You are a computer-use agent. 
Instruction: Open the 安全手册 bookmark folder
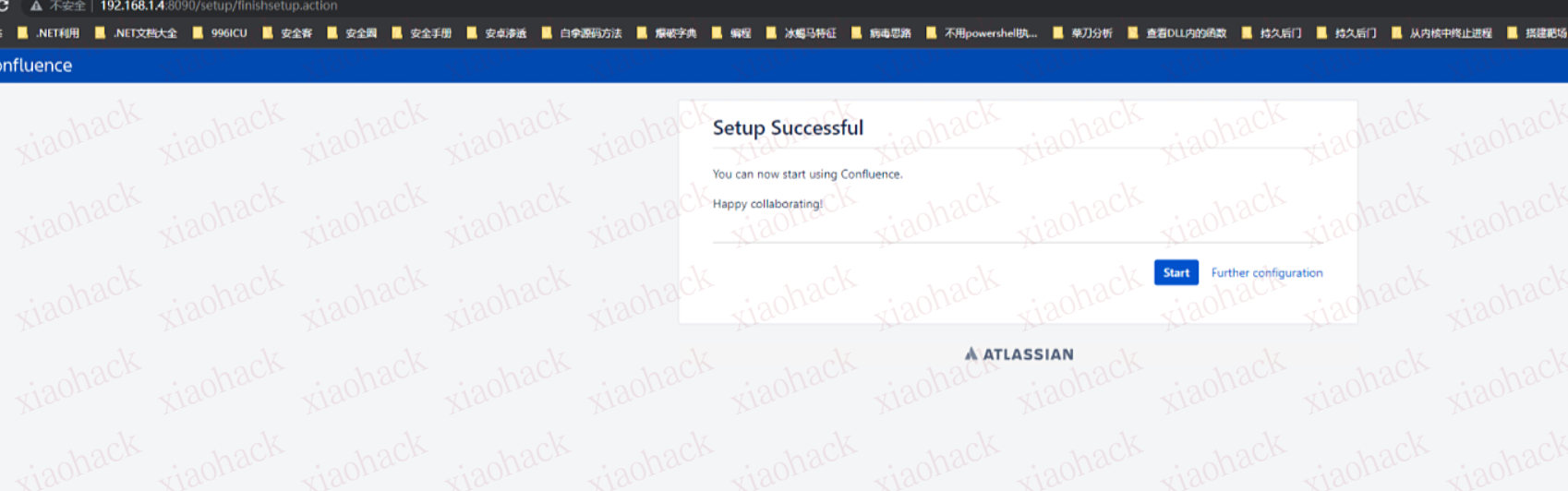[422, 33]
